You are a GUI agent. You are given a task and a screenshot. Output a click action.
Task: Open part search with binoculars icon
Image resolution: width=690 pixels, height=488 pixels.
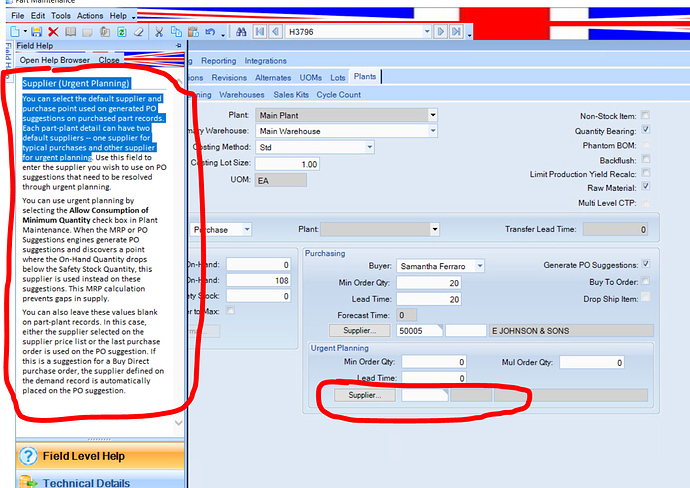pos(241,32)
